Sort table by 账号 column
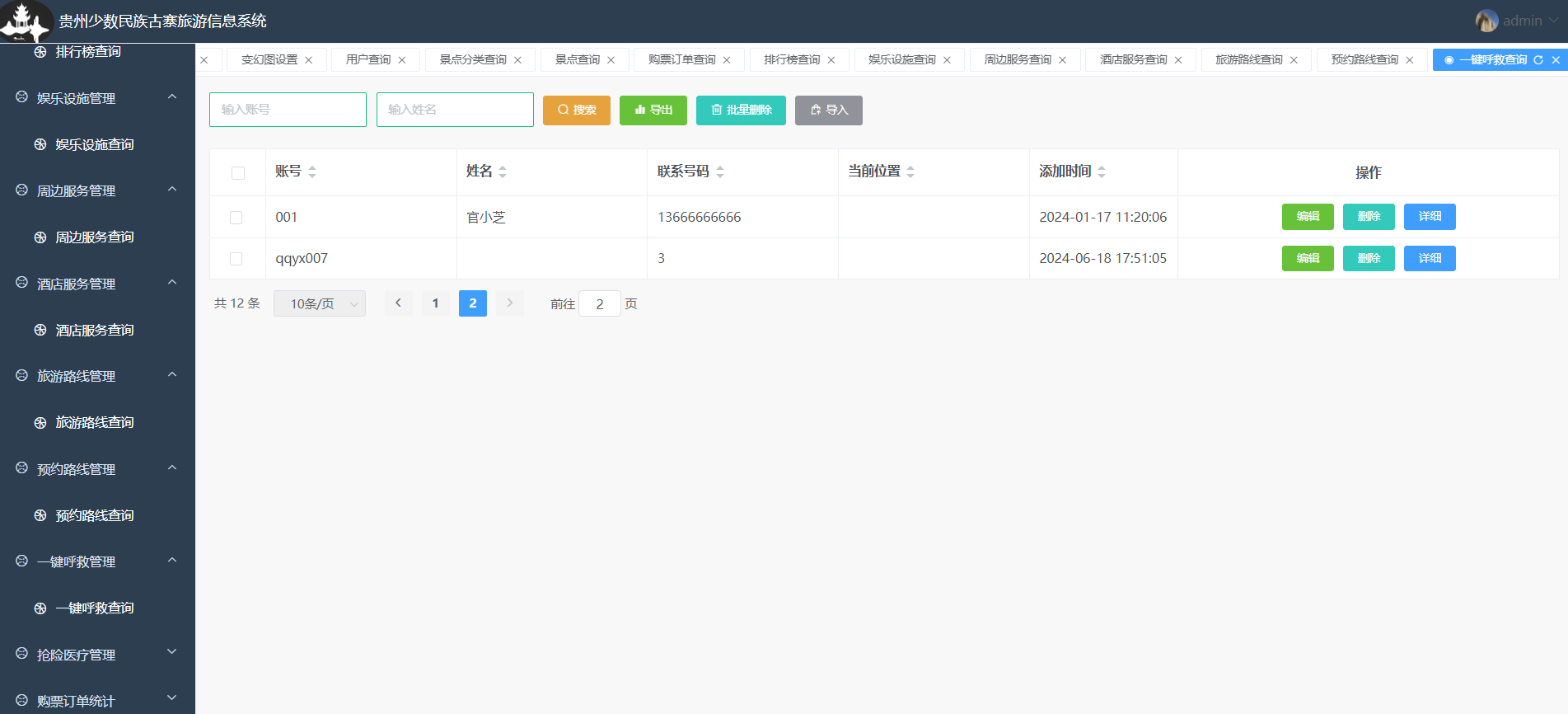 point(312,171)
